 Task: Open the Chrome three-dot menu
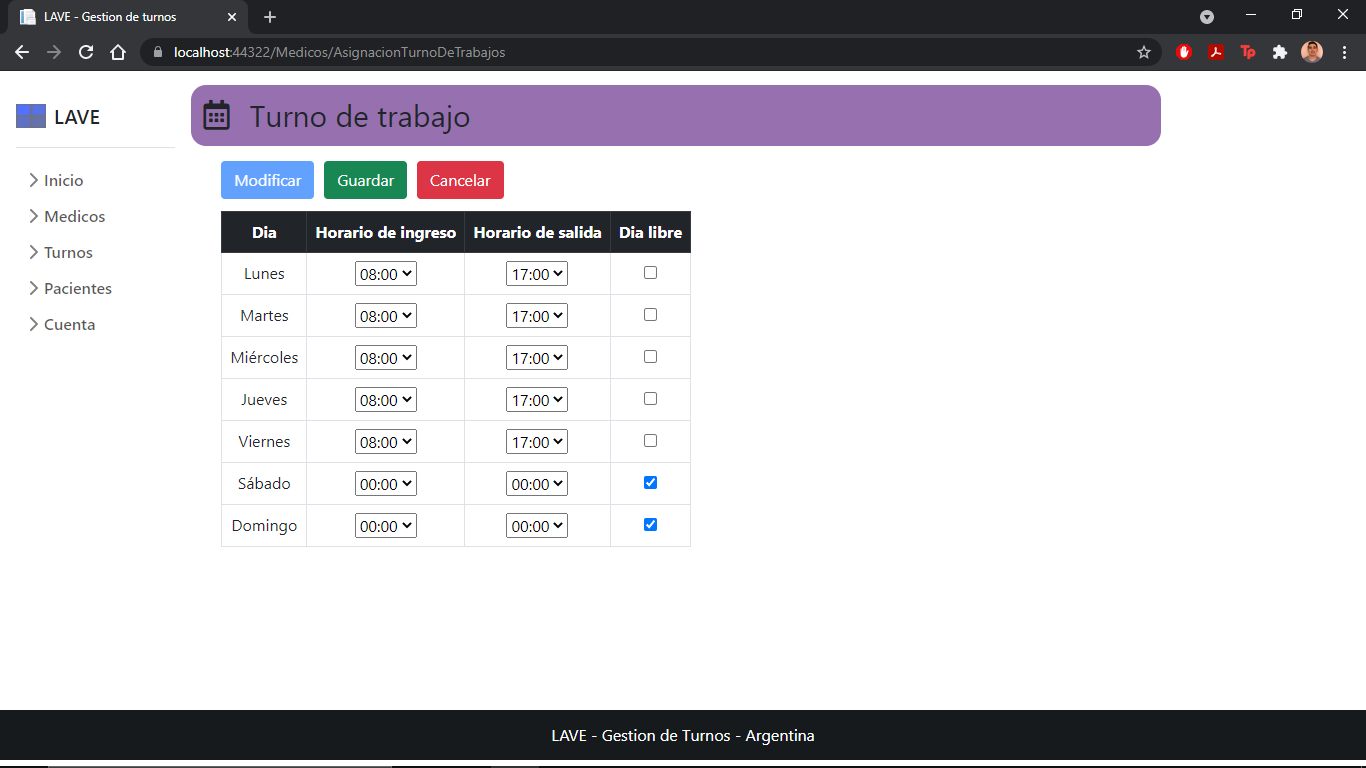[1344, 52]
